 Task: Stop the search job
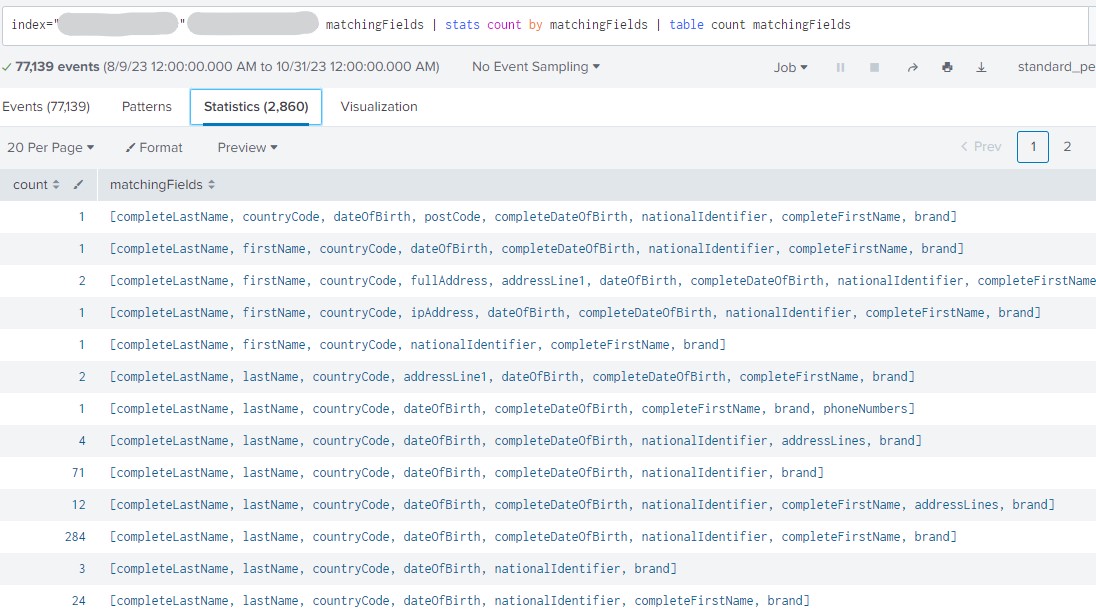(x=874, y=67)
